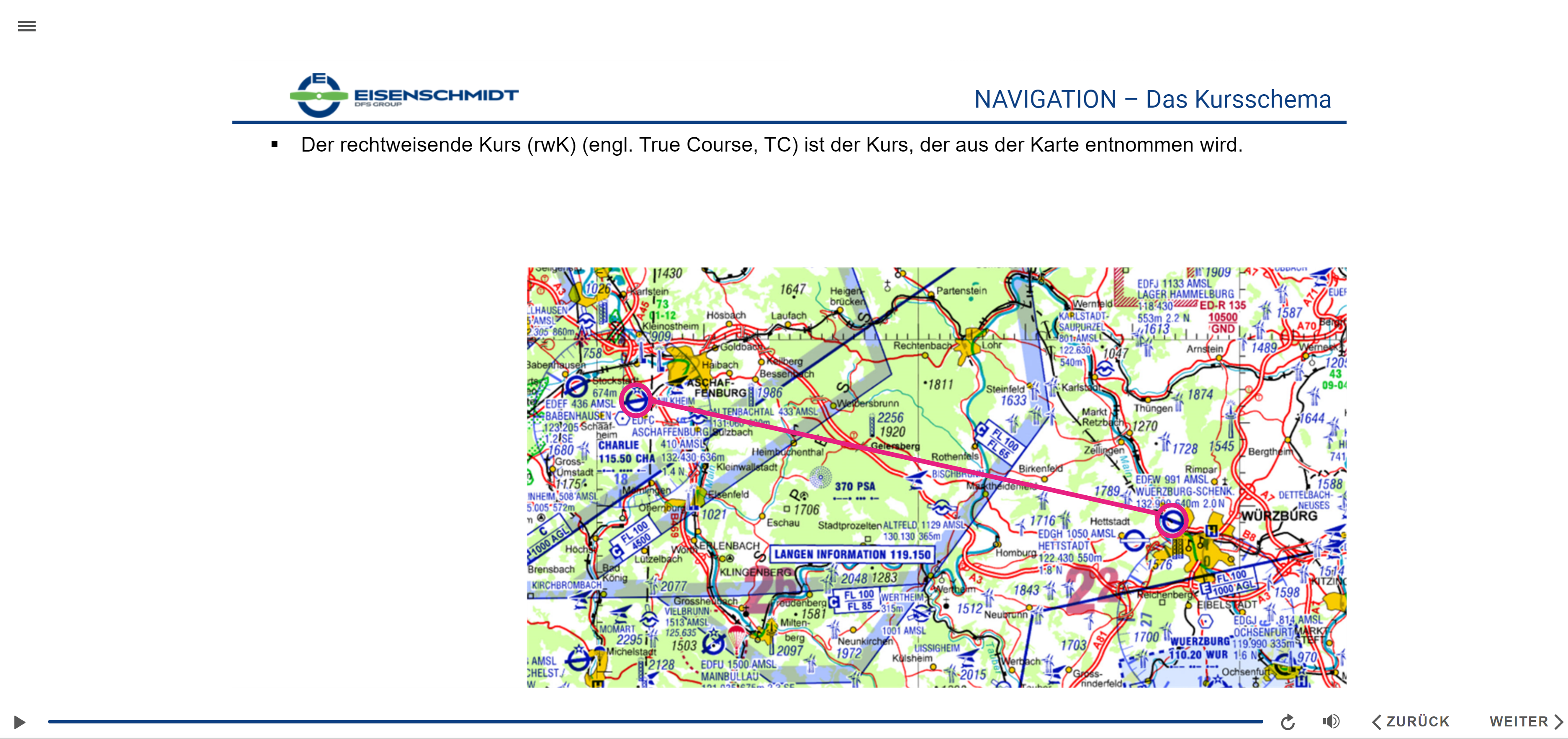
Task: Click 'NAVIGATION – Das Kursschema' title
Action: (x=1152, y=99)
